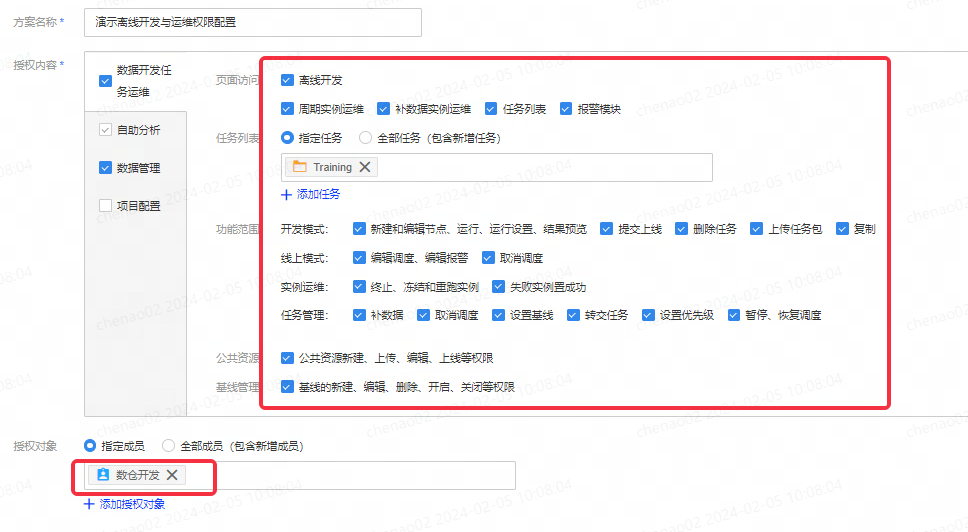Click the folder icon in Training tag
968x532 pixels.
click(299, 167)
